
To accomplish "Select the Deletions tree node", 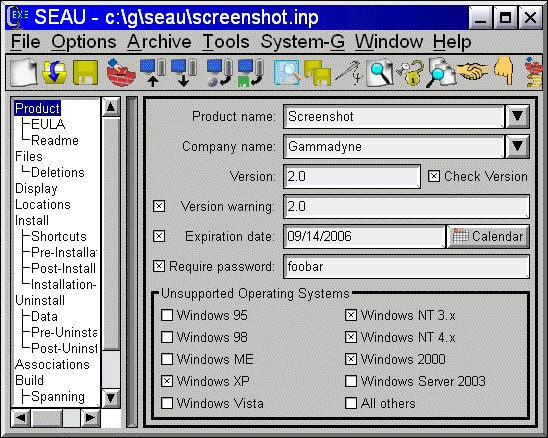I will pyautogui.click(x=58, y=172).
